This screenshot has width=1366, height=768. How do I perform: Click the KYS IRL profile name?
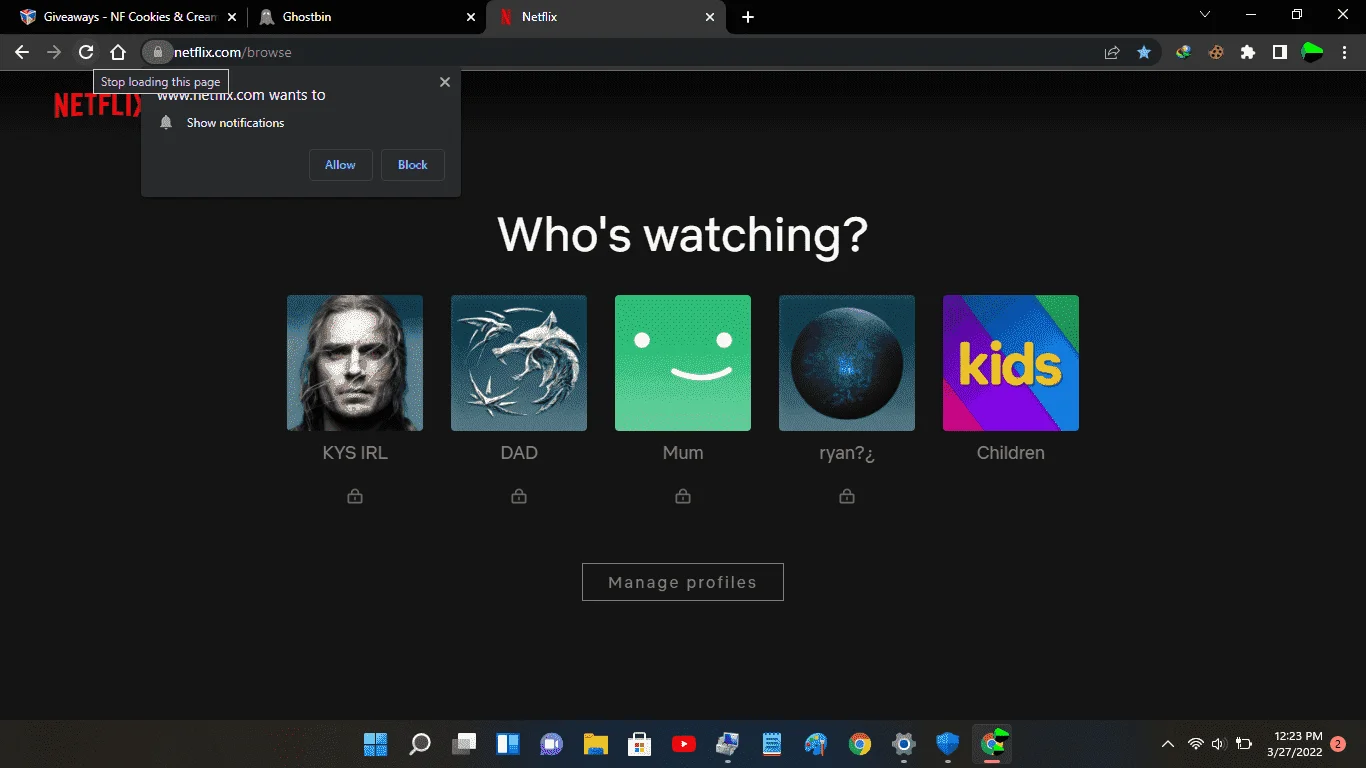[355, 453]
